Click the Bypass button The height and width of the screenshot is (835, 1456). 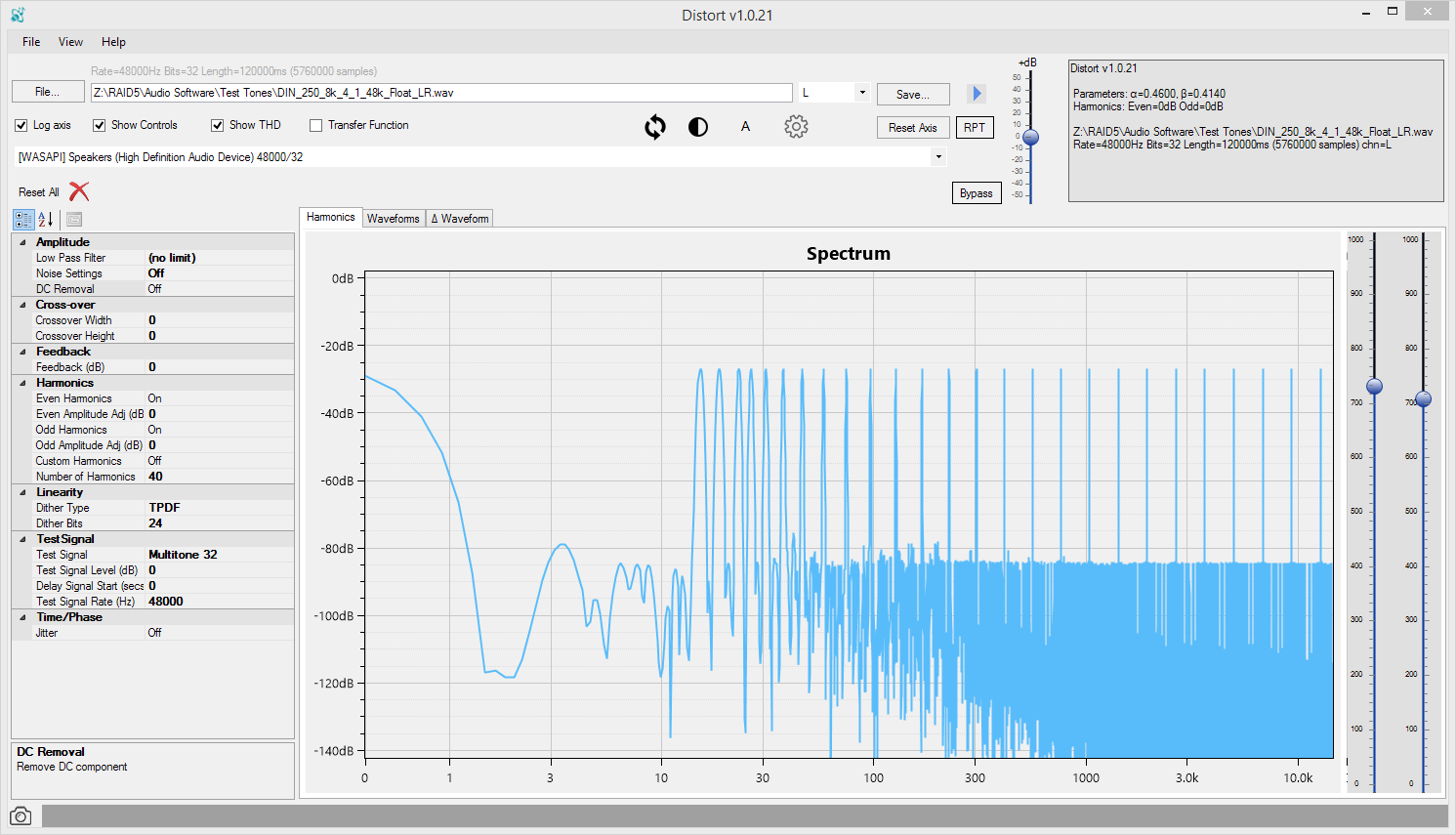click(x=977, y=193)
